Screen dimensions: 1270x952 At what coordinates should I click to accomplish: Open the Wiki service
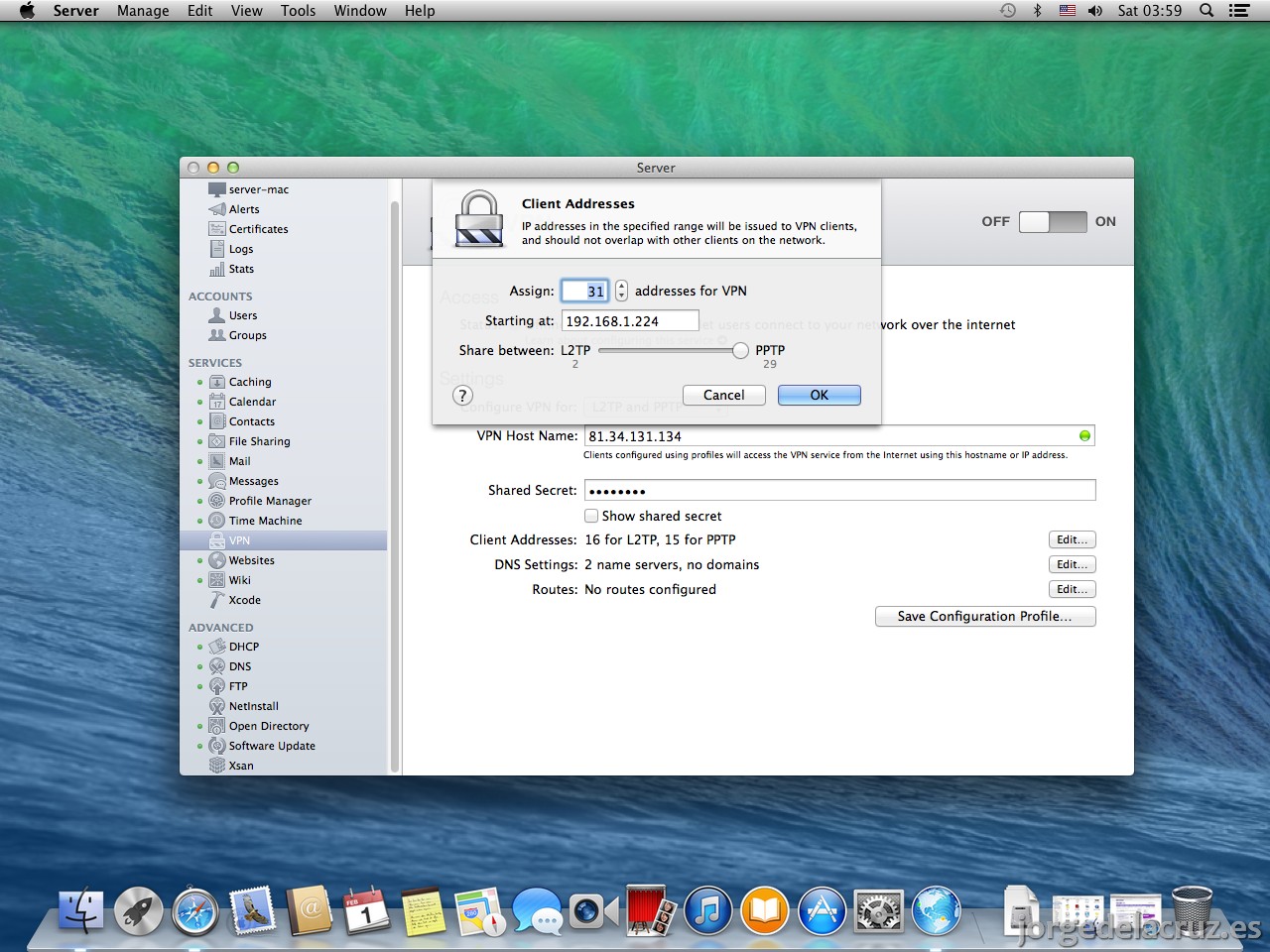pyautogui.click(x=230, y=580)
